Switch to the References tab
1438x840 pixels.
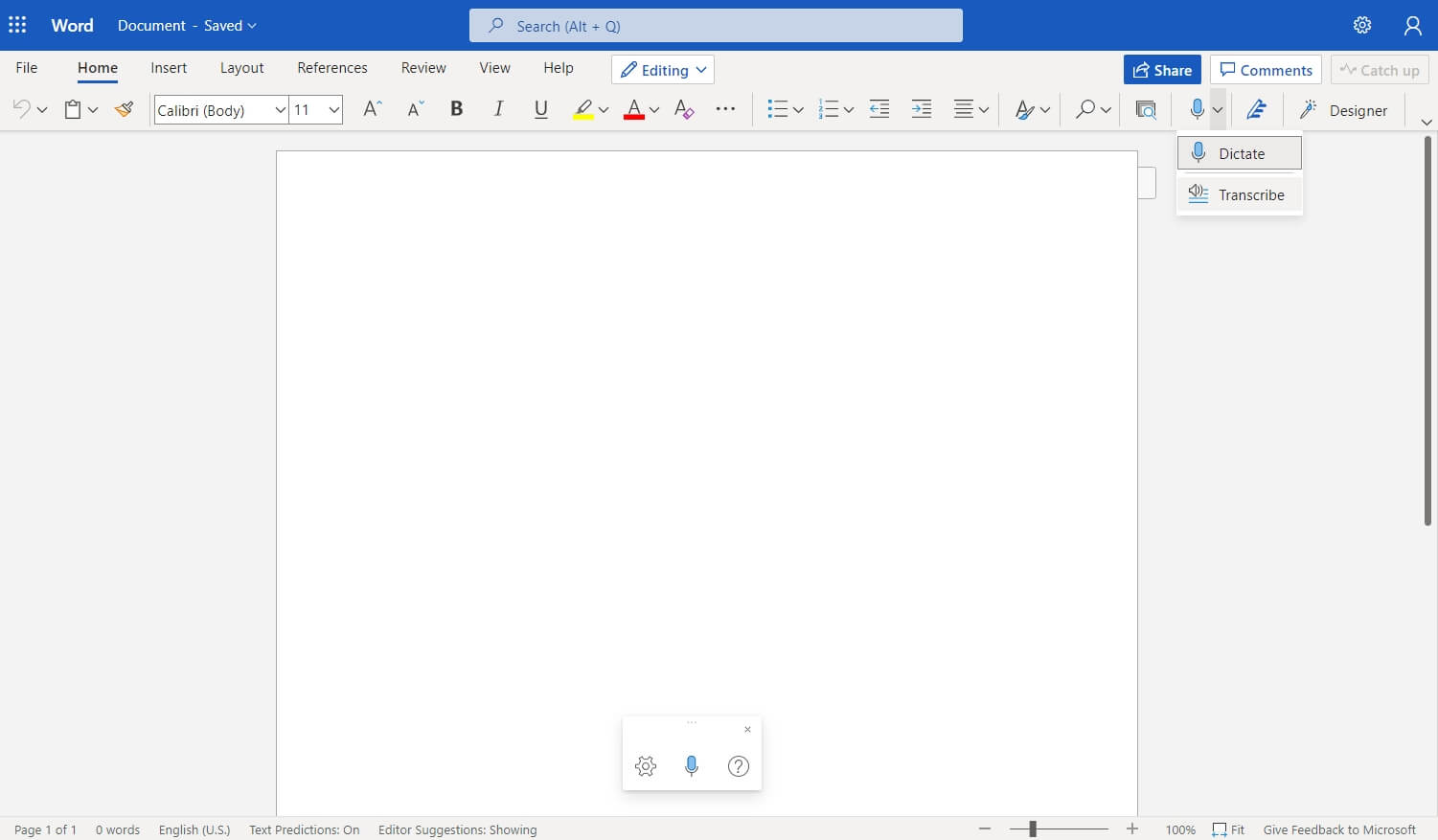coord(332,68)
